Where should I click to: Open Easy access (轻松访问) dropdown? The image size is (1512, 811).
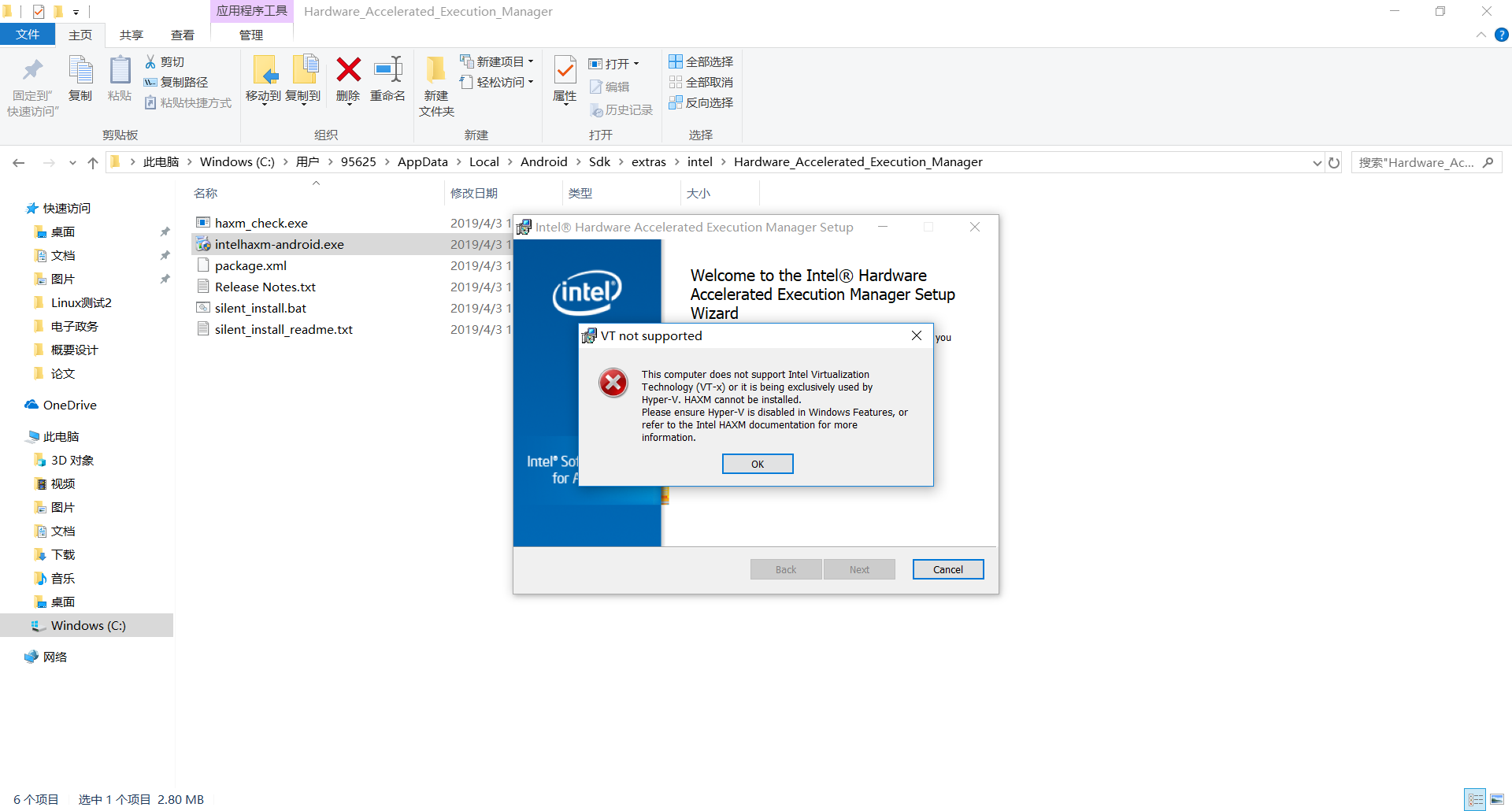pos(497,82)
